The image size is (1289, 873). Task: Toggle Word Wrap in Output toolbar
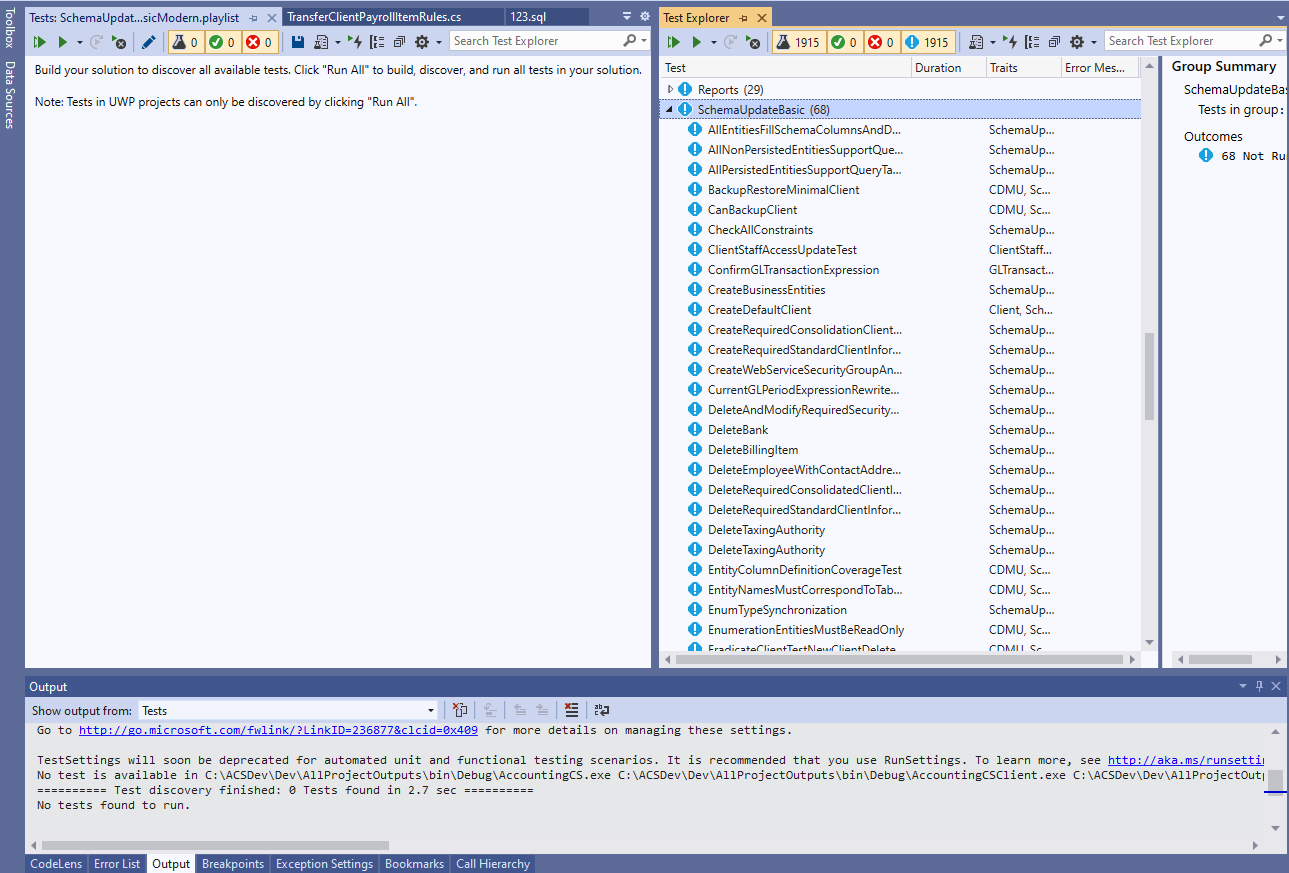coord(601,711)
